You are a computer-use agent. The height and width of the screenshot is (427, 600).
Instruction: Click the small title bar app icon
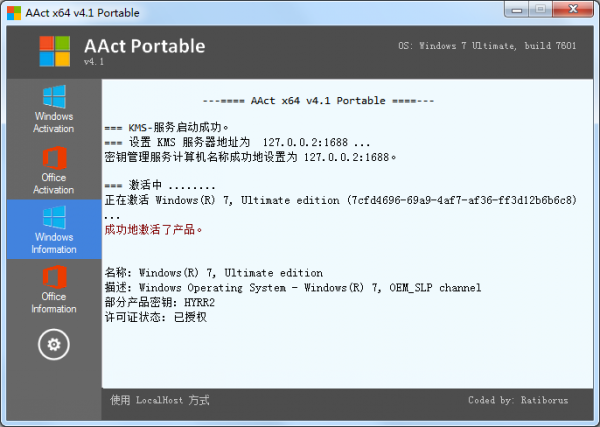click(x=14, y=13)
